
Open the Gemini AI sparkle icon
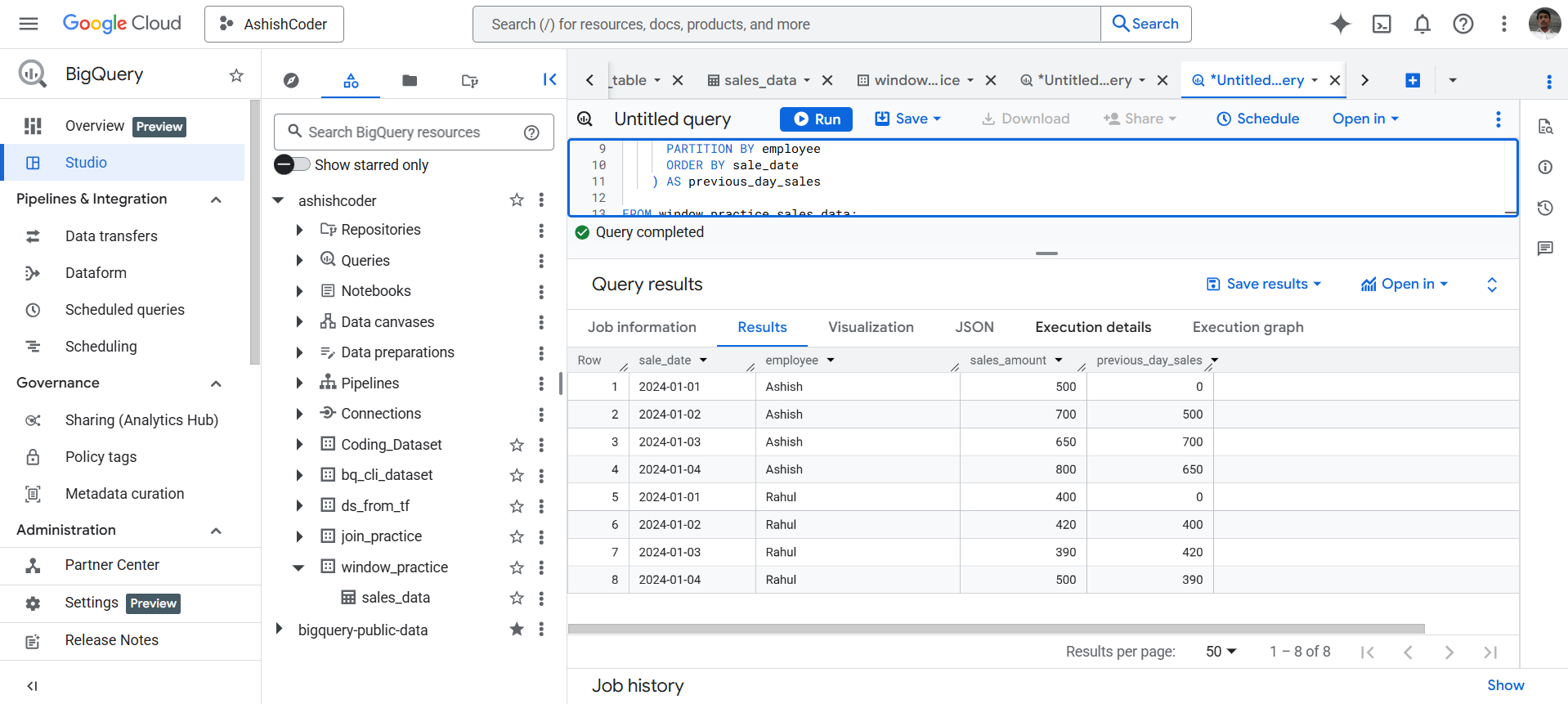[1340, 24]
